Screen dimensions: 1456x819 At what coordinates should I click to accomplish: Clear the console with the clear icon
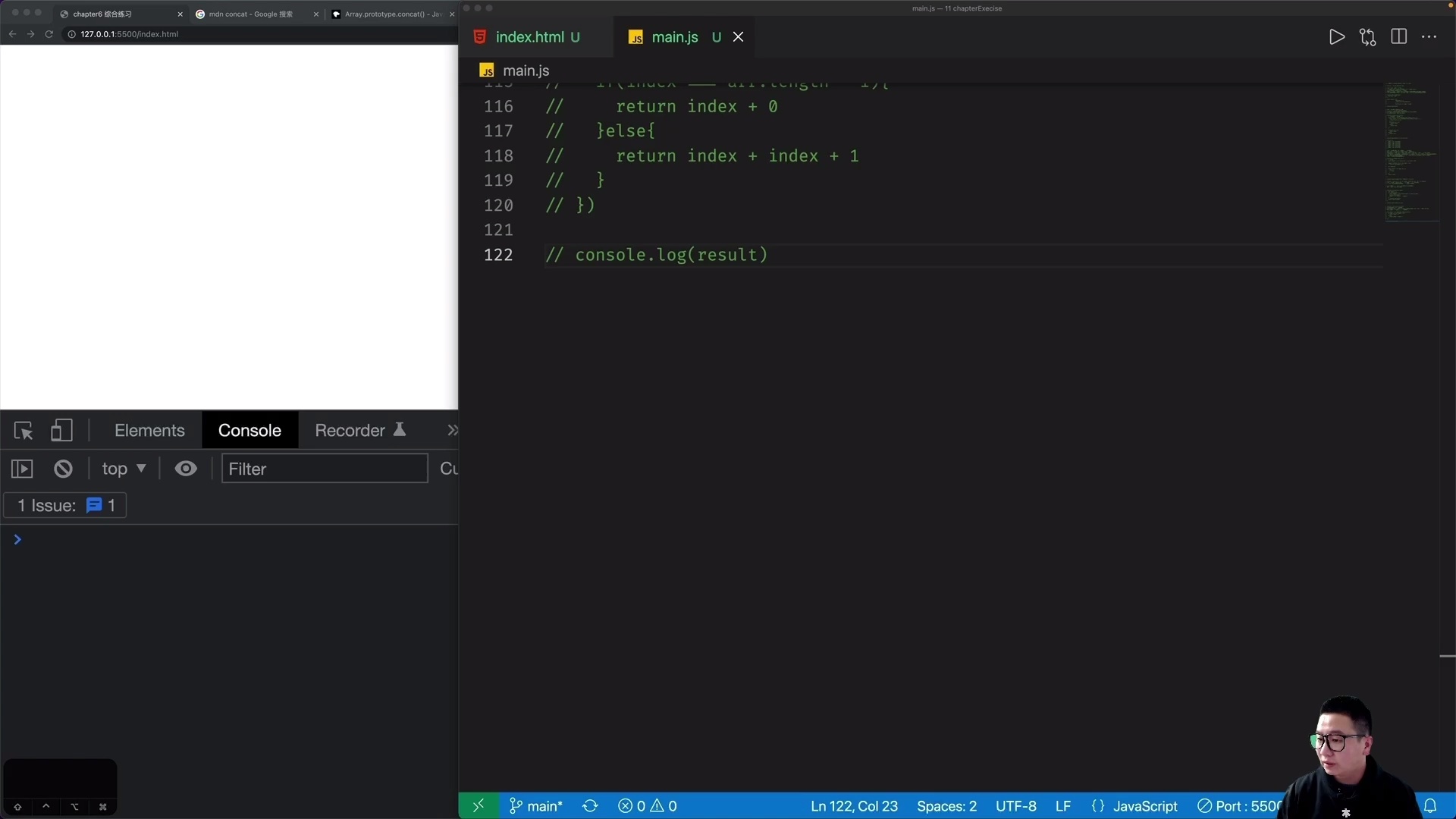(x=63, y=468)
